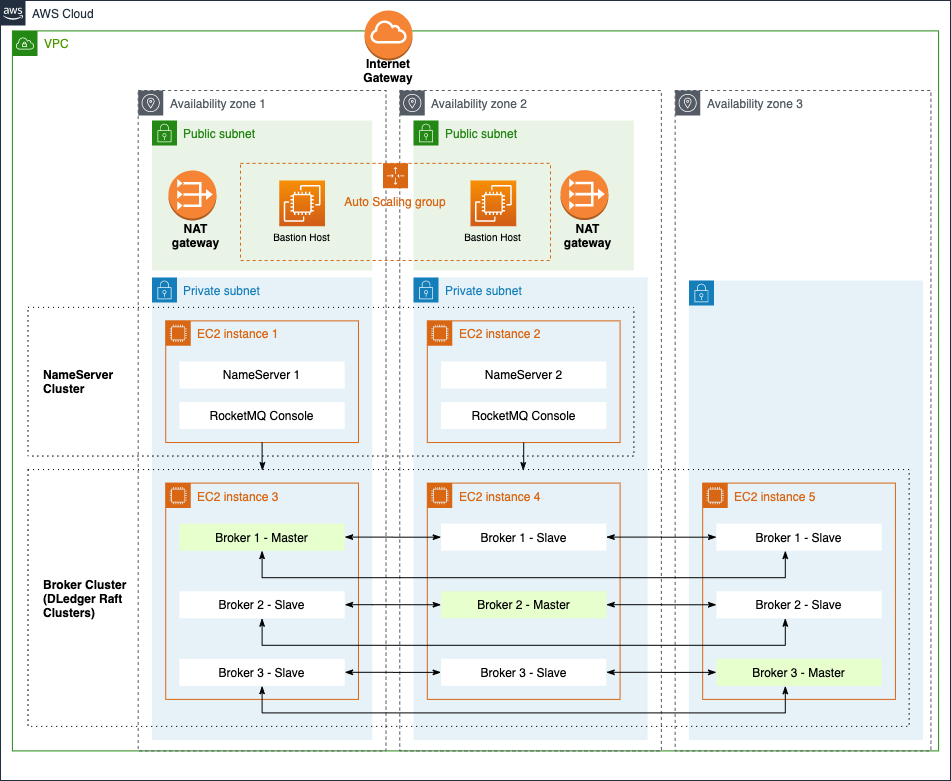Select the 'Bastion Host' text in zone 2

click(x=492, y=238)
